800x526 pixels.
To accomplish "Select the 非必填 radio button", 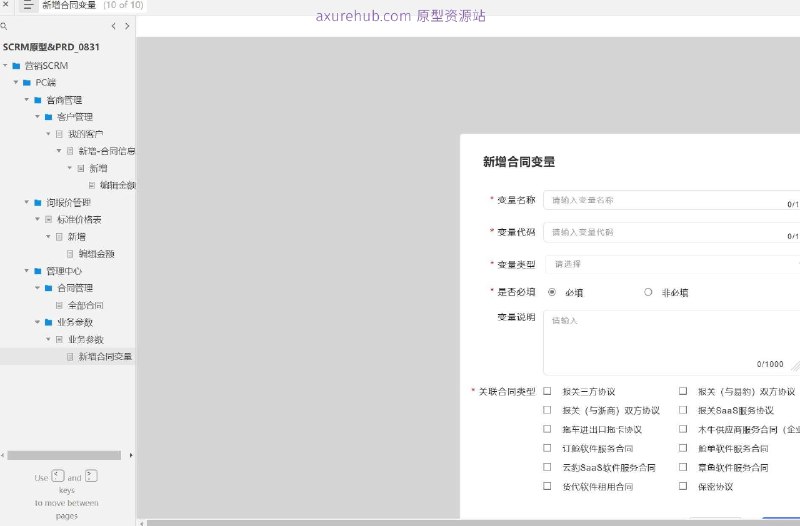I will (x=648, y=292).
